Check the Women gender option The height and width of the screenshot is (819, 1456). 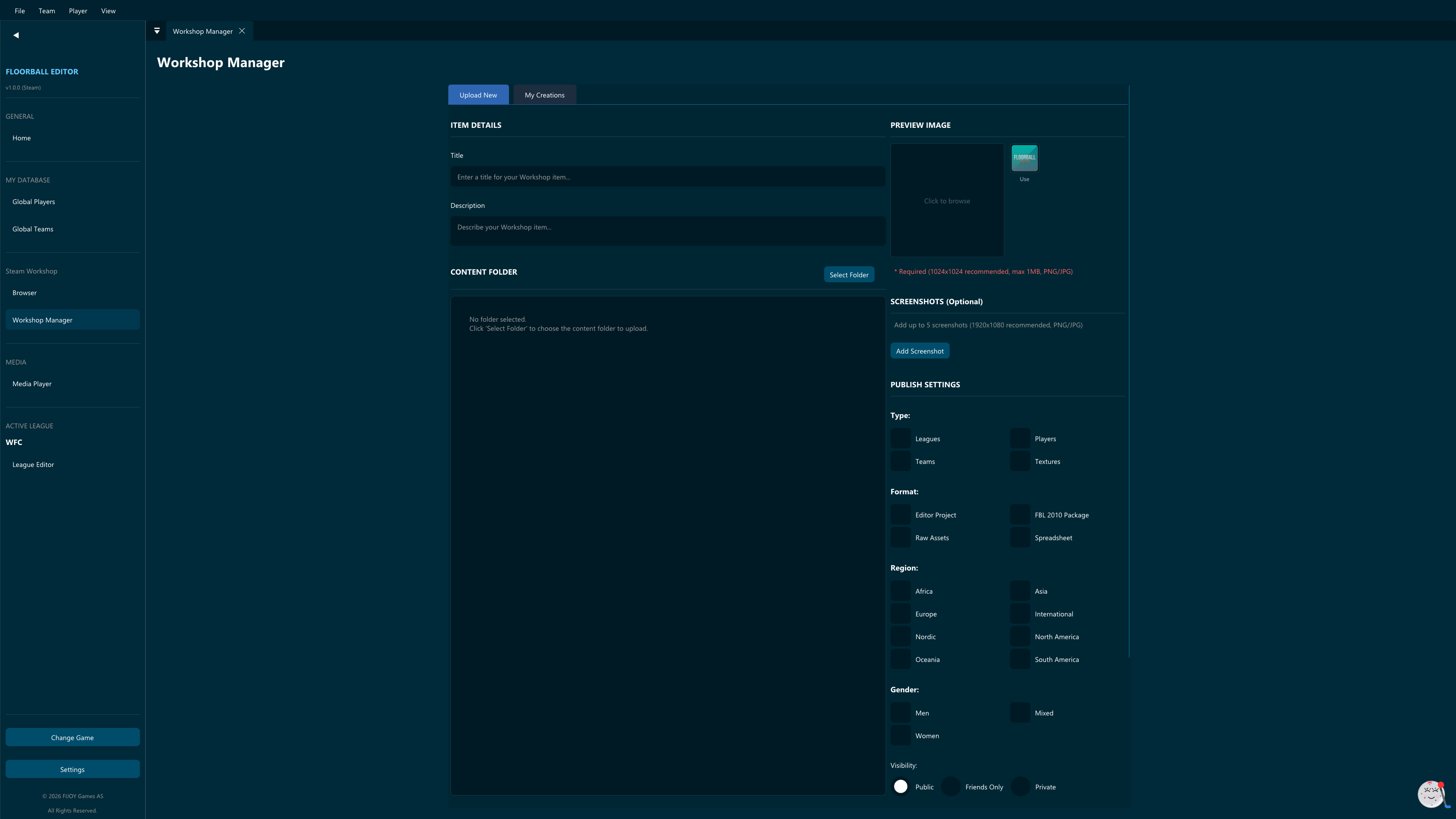click(901, 735)
